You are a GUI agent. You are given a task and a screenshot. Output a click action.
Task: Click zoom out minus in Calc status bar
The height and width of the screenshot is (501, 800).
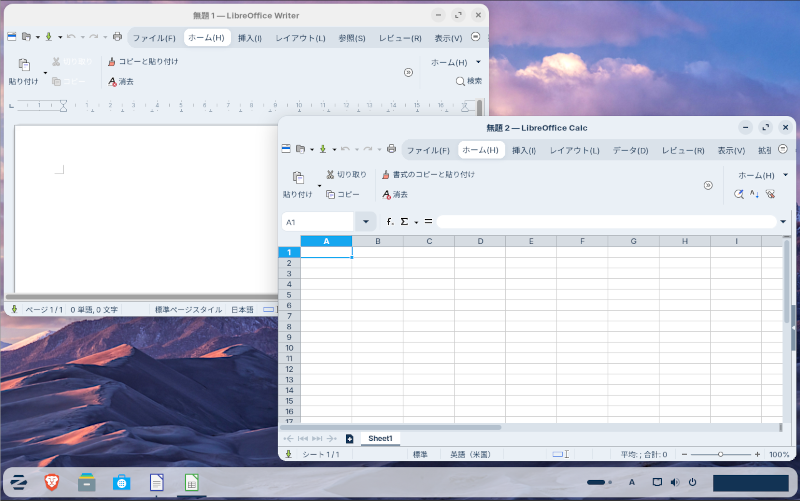pyautogui.click(x=684, y=454)
